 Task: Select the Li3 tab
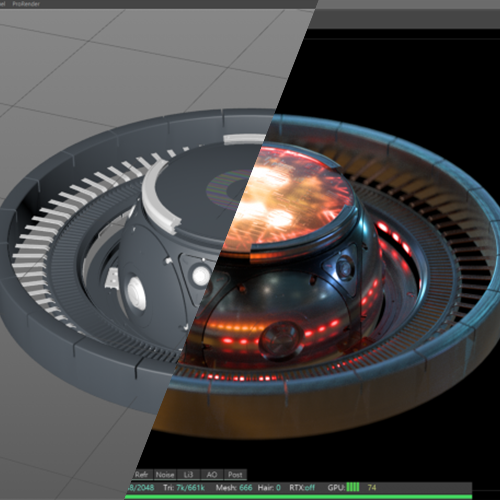[x=188, y=474]
